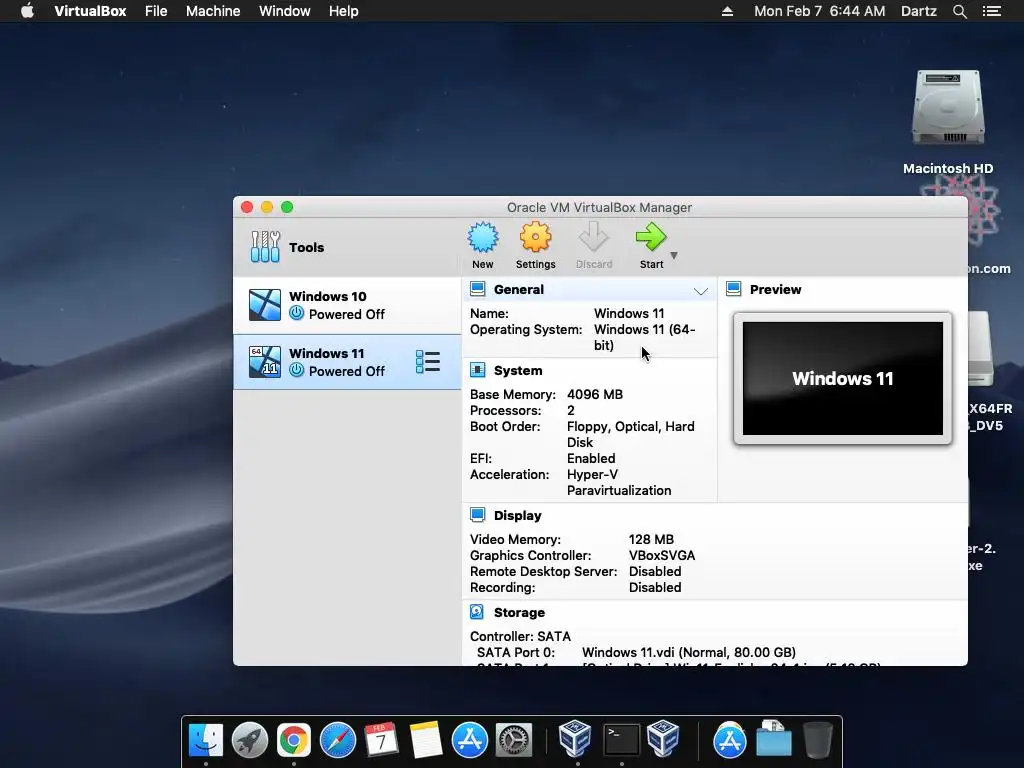Open the Downloads folder stack in Dock

click(x=774, y=740)
